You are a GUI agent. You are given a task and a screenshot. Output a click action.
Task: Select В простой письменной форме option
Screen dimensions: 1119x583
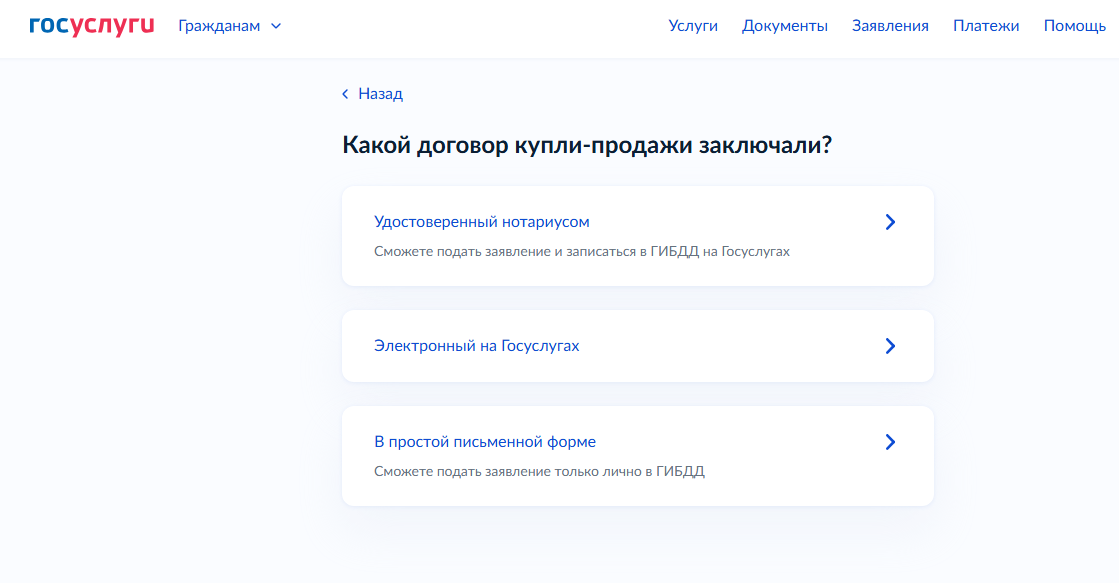pos(637,456)
